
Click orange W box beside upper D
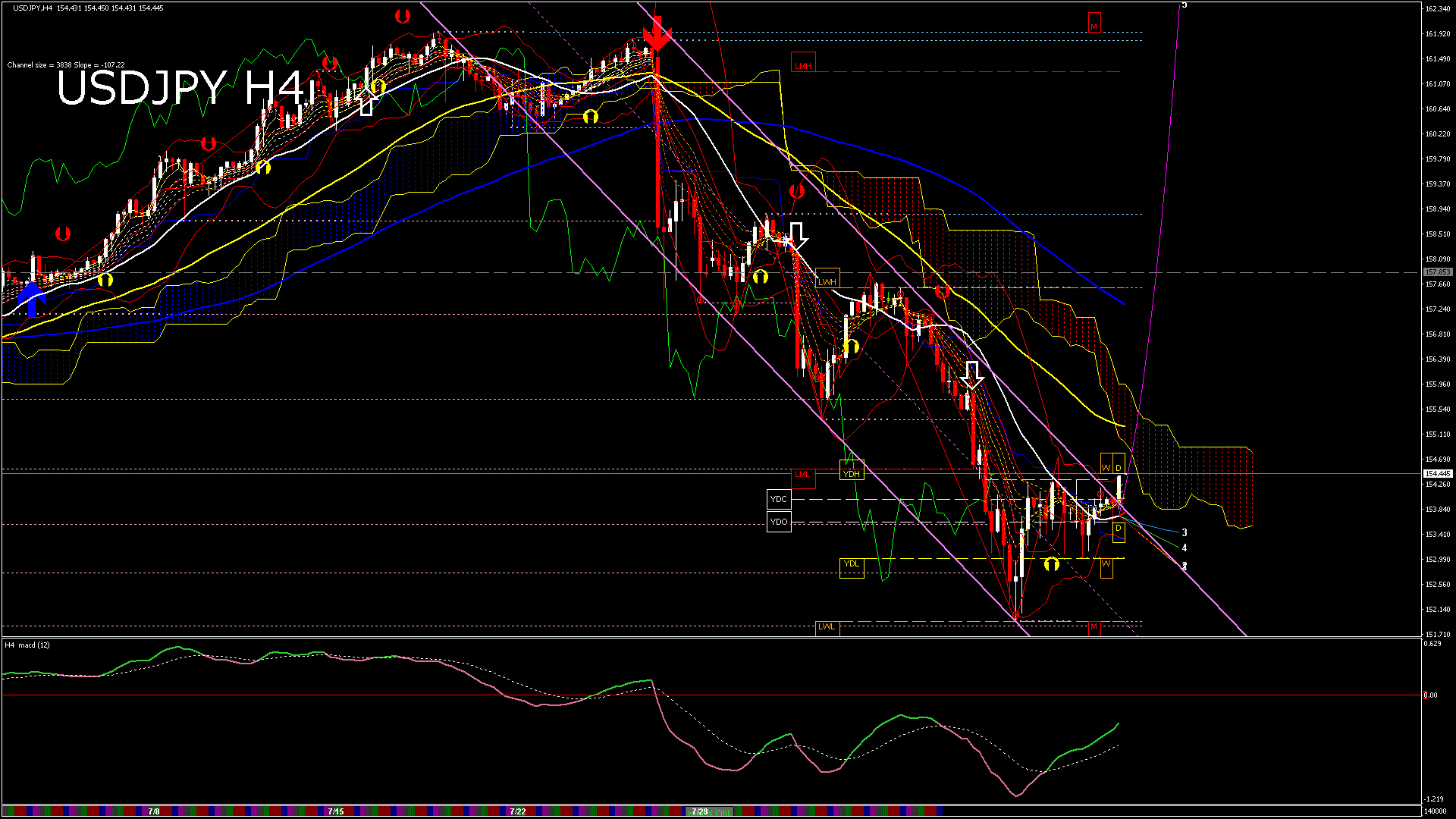(1106, 464)
